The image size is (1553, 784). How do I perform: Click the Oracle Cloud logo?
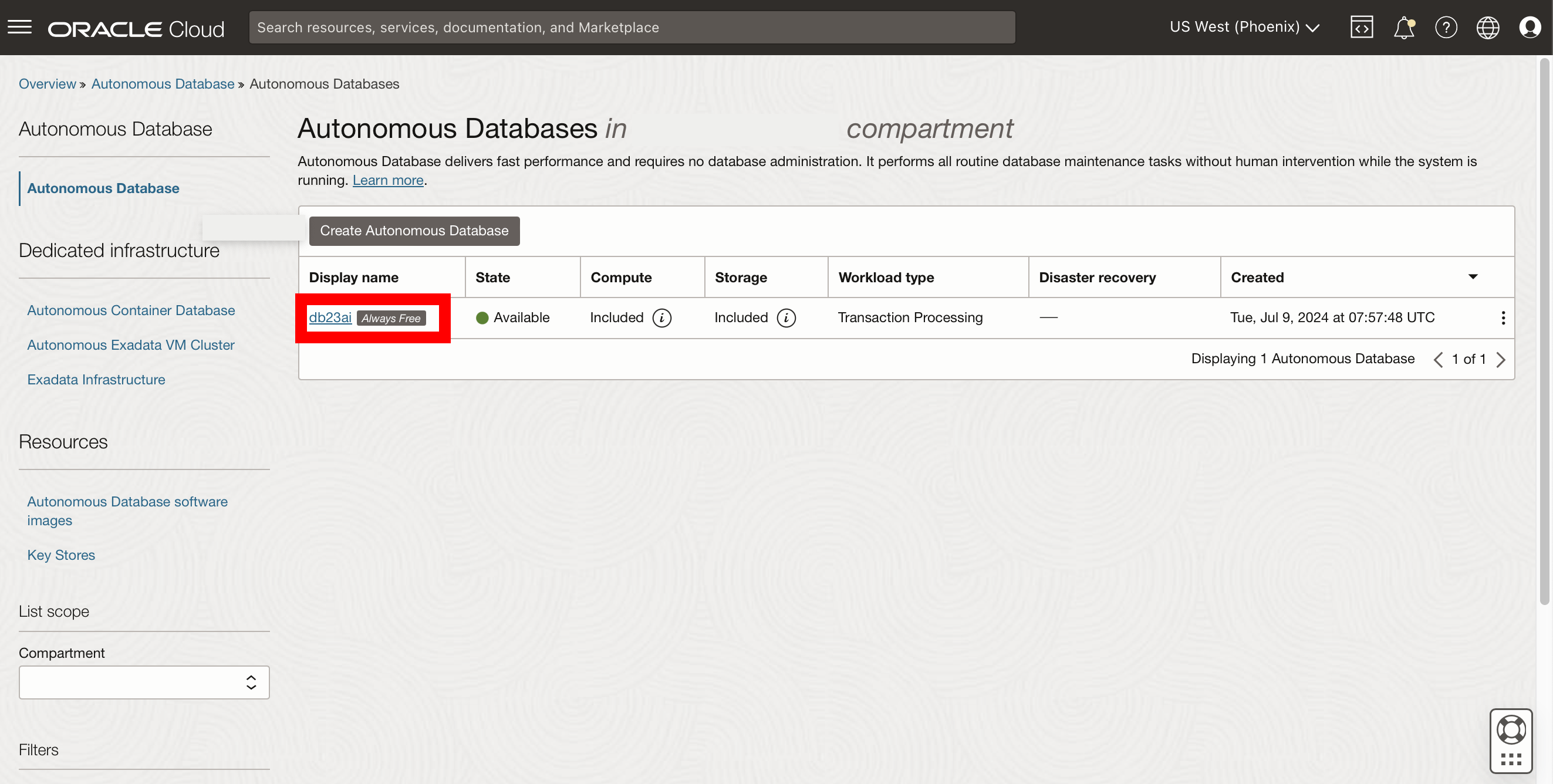click(x=136, y=29)
